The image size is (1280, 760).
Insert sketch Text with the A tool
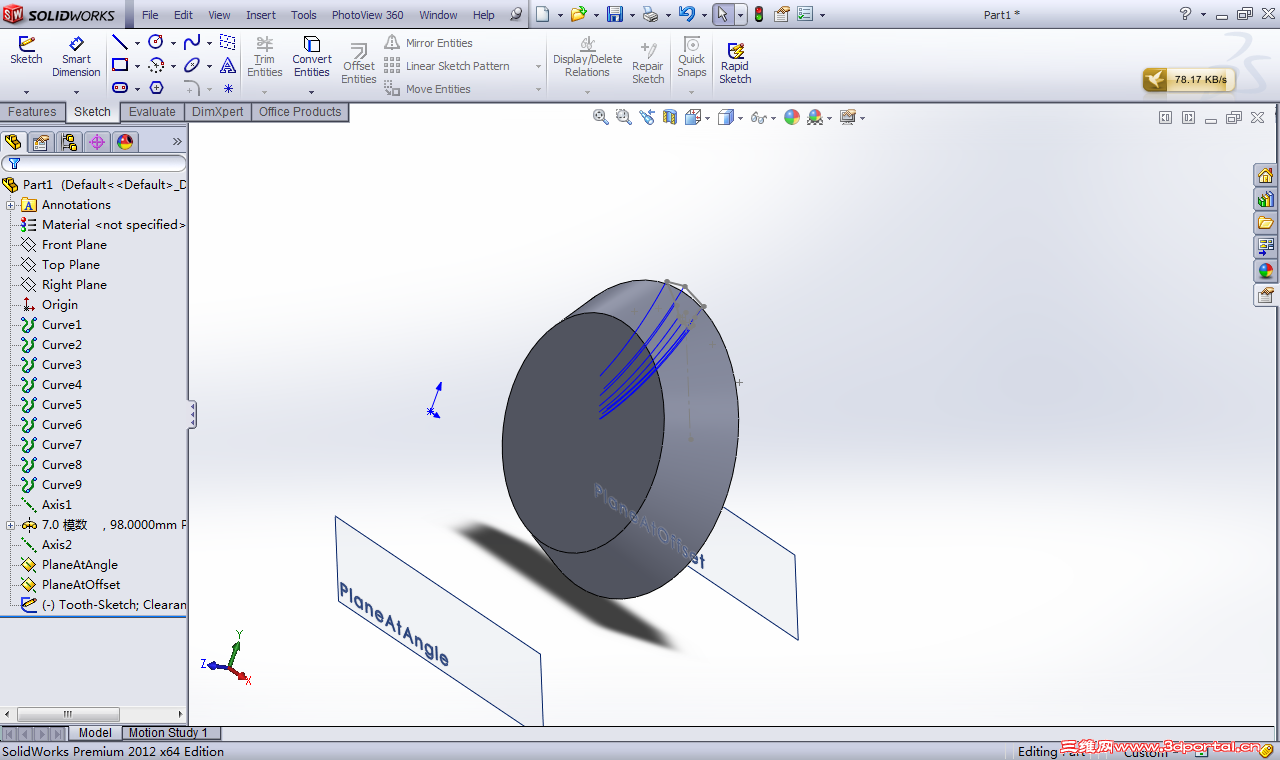pos(228,65)
